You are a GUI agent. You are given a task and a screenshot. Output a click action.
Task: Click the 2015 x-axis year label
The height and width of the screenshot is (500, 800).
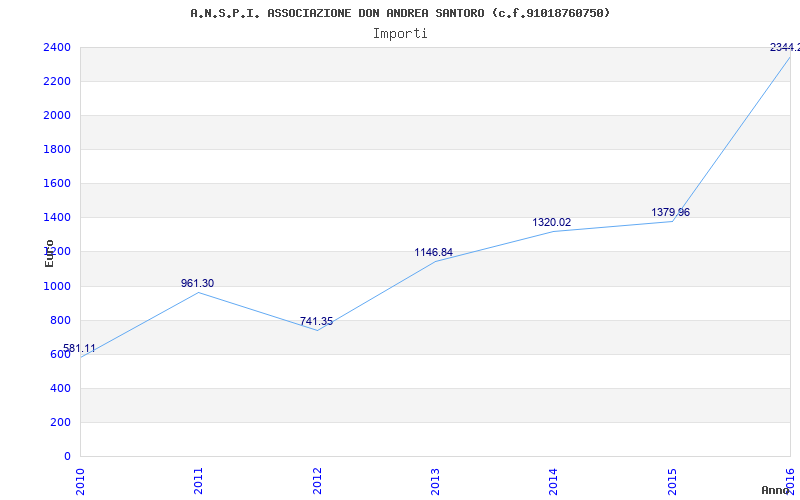tap(672, 481)
